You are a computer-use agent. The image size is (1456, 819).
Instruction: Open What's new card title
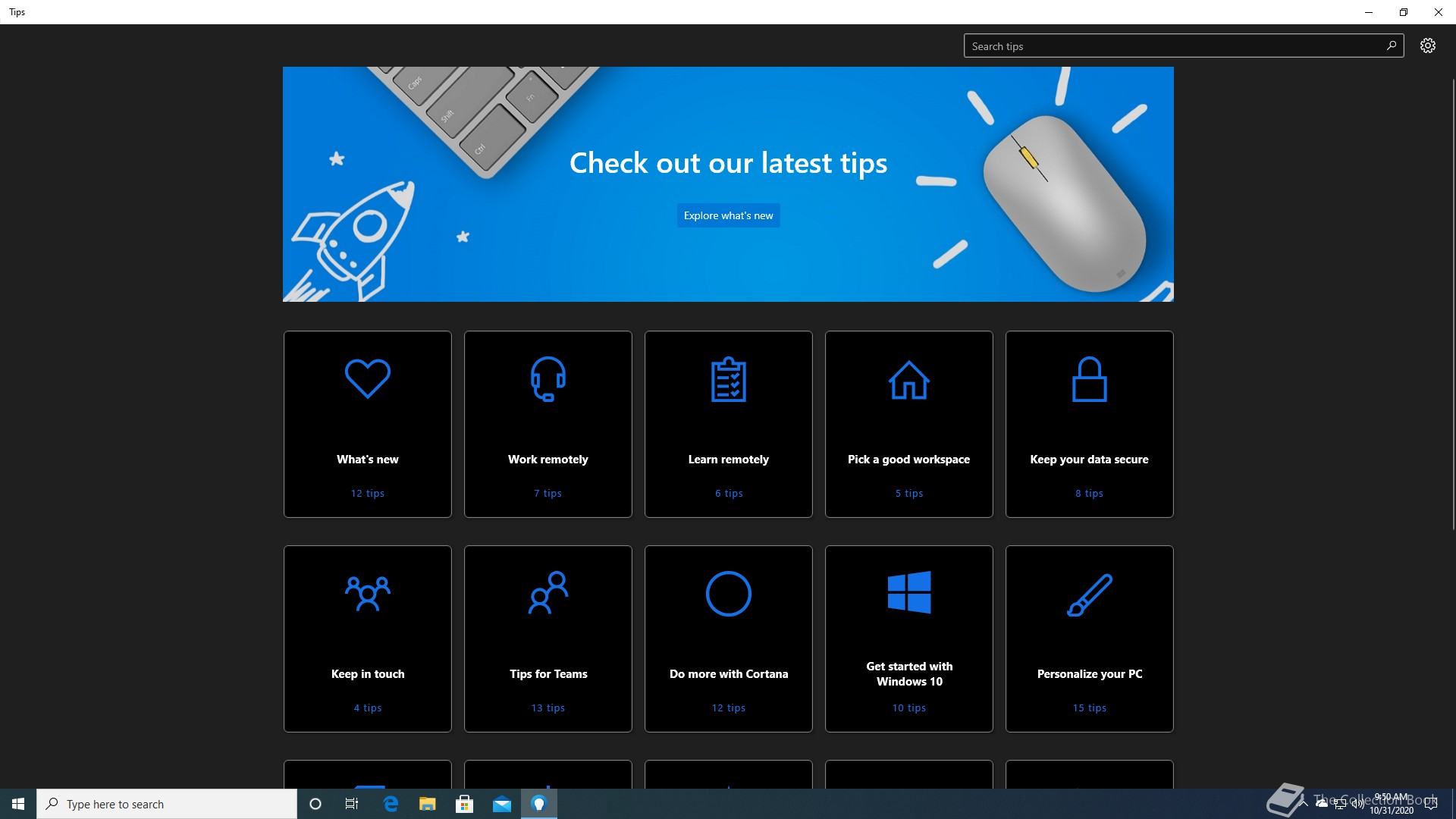[367, 459]
